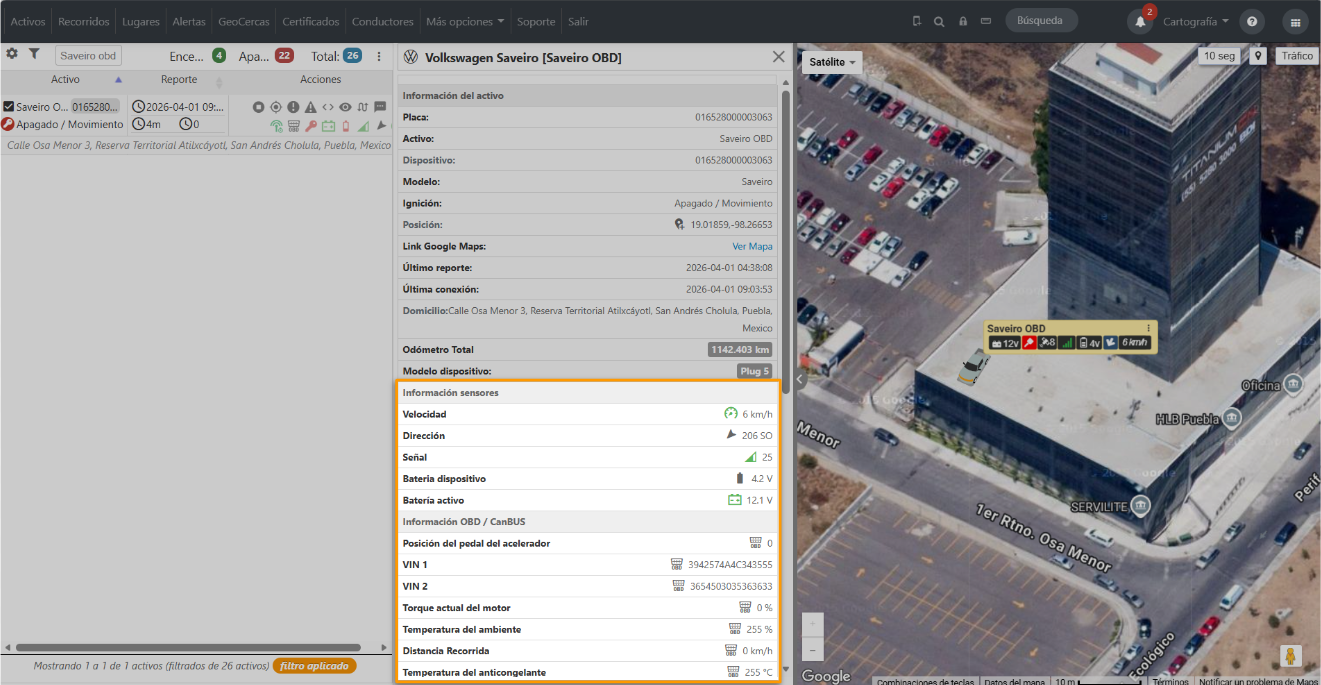Click the exclamation alert action icon
Viewport: 1321px width, 685px height.
click(x=293, y=107)
